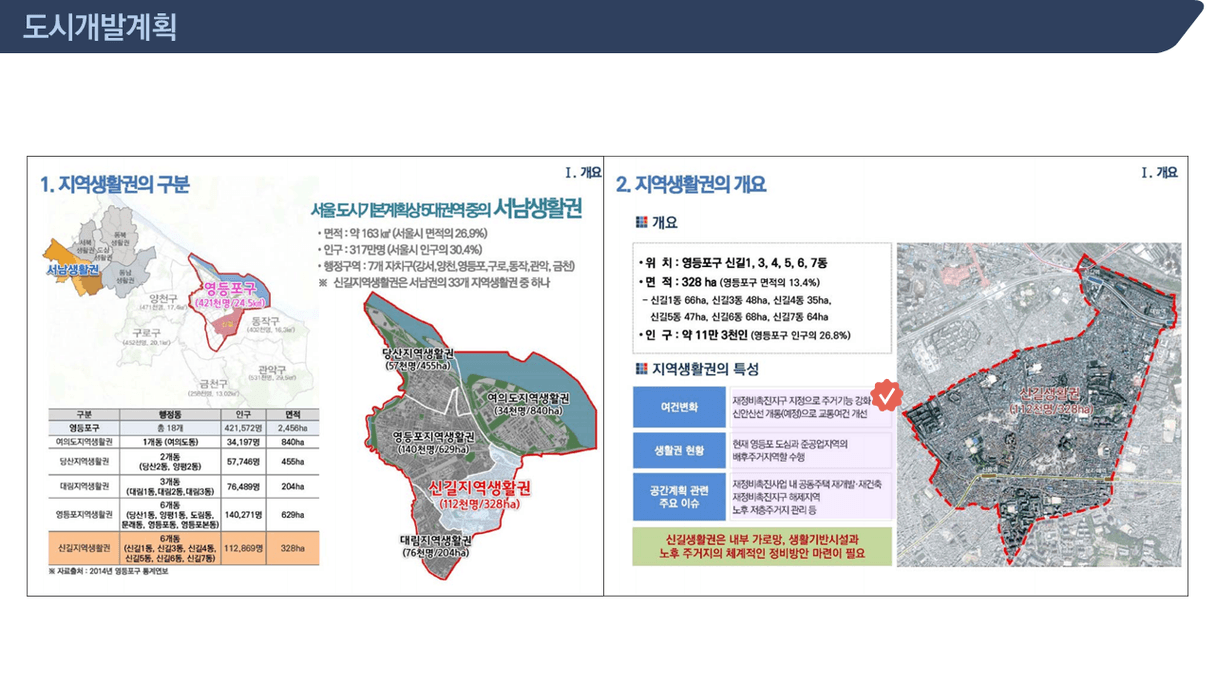Click the 영등포구 row label in the table
The height and width of the screenshot is (684, 1216).
pyautogui.click(x=84, y=427)
